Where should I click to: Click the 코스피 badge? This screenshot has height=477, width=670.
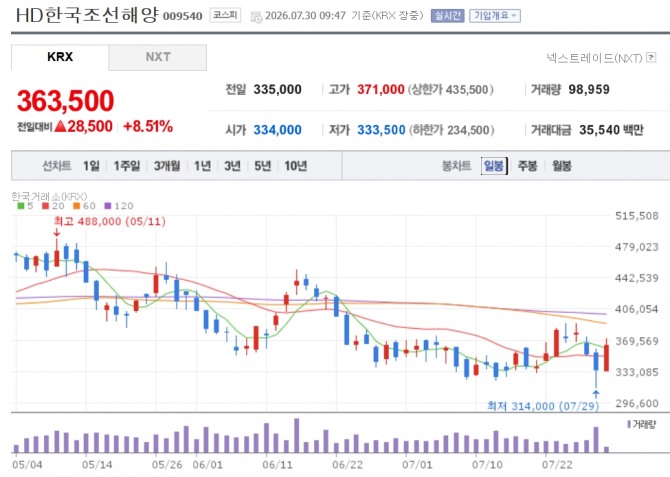point(225,15)
